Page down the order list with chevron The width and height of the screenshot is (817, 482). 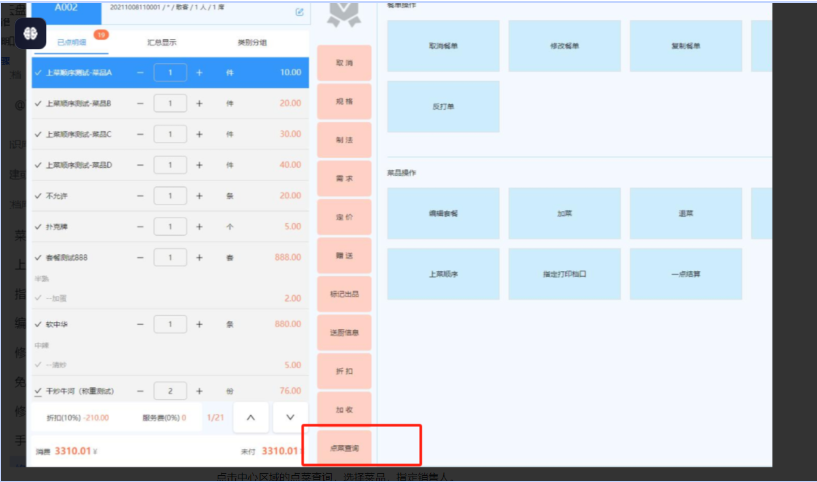(290, 416)
